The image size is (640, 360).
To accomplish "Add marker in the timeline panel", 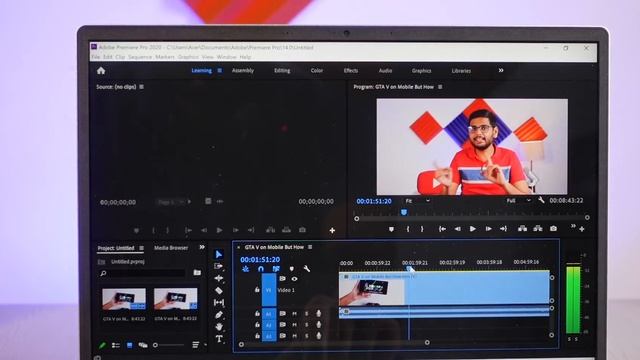I will 291,269.
